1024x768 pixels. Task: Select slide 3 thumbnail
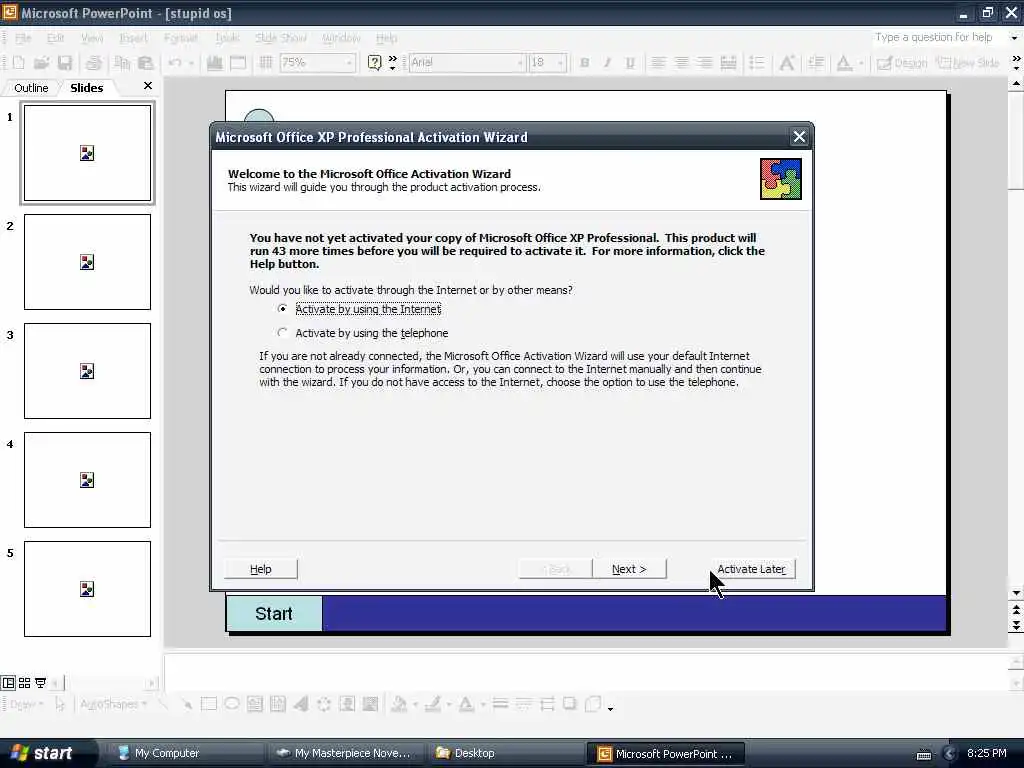tap(88, 371)
